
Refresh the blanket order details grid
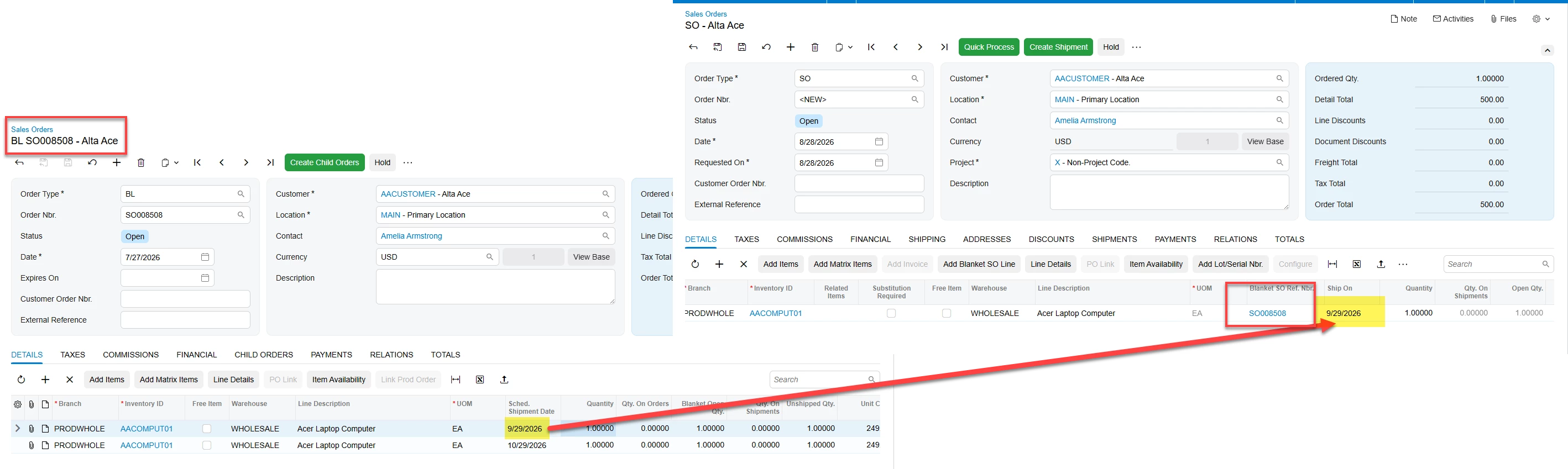[x=22, y=380]
